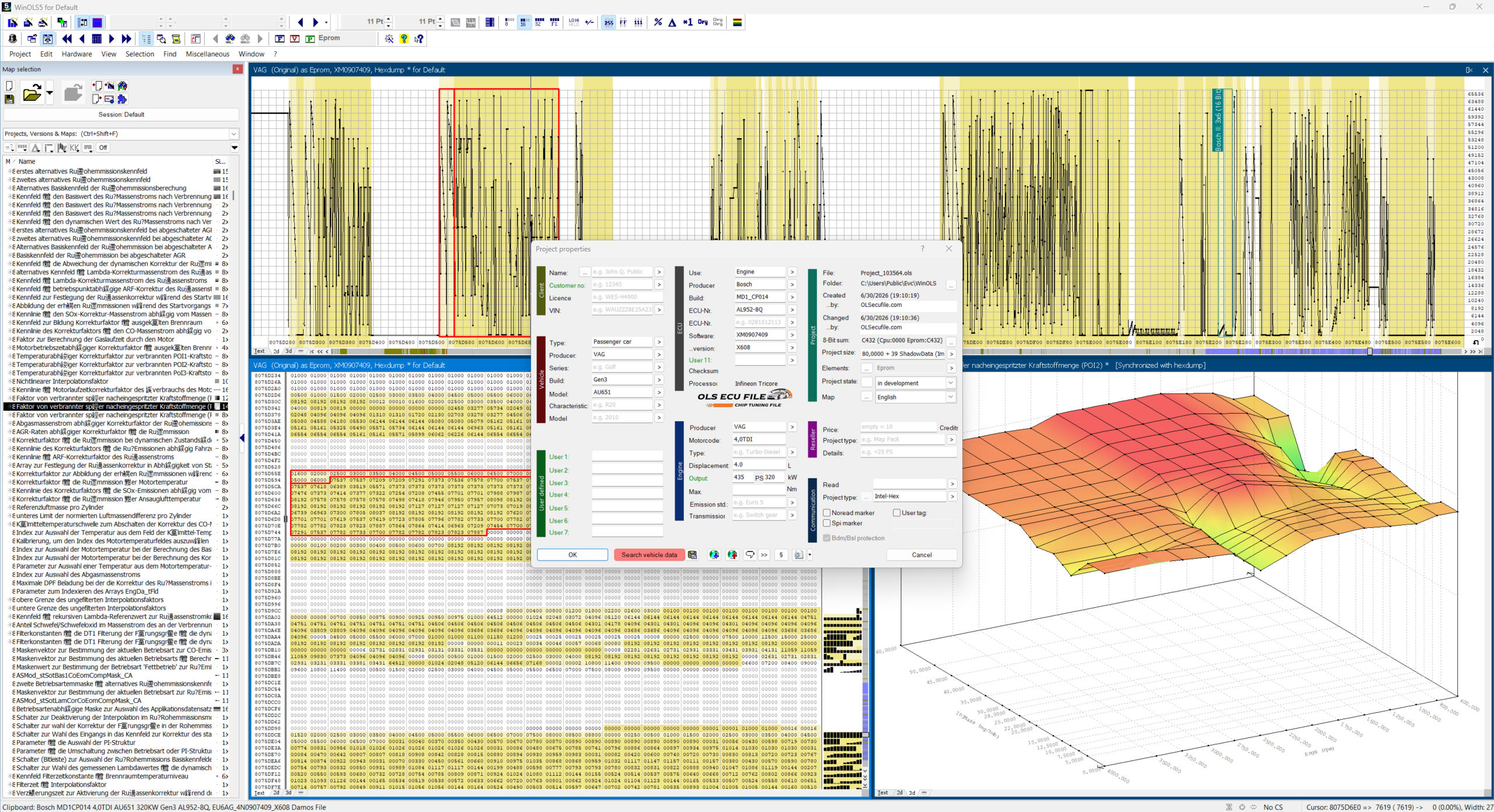Viewport: 1494px width, 812px height.
Task: Open the rainbow color settings icon
Action: [x=738, y=22]
